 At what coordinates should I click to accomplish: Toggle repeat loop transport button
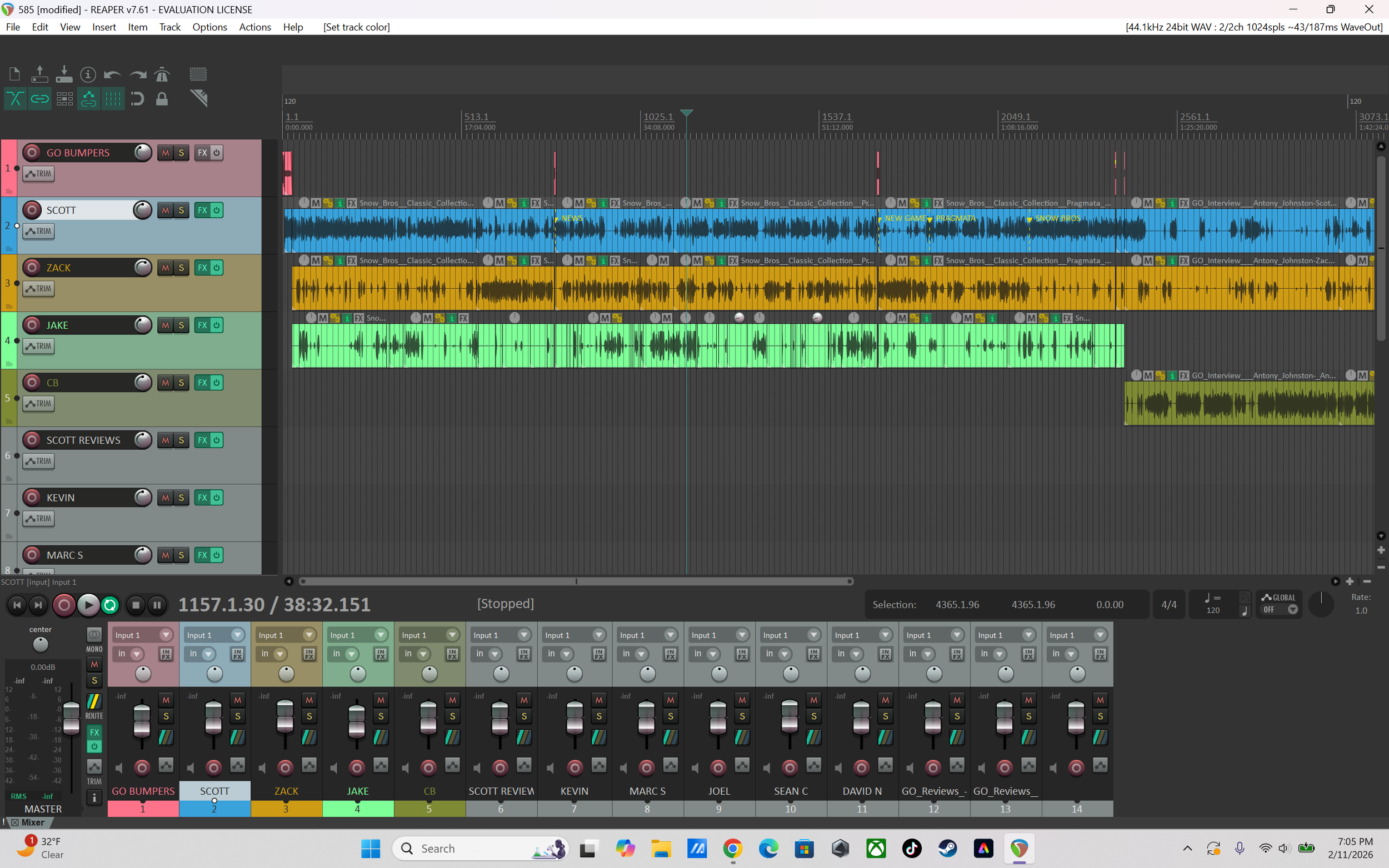pyautogui.click(x=109, y=605)
